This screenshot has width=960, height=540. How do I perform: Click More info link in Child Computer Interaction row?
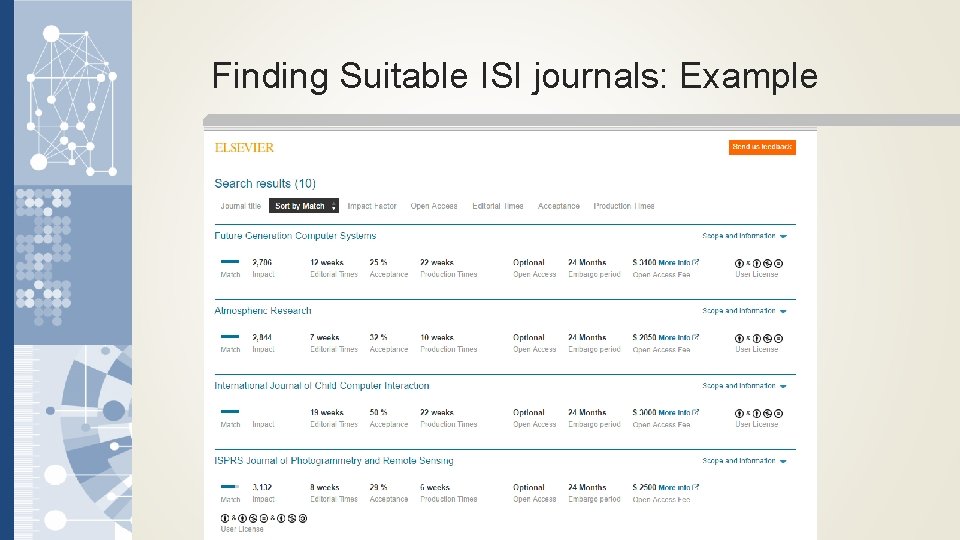[x=678, y=412]
